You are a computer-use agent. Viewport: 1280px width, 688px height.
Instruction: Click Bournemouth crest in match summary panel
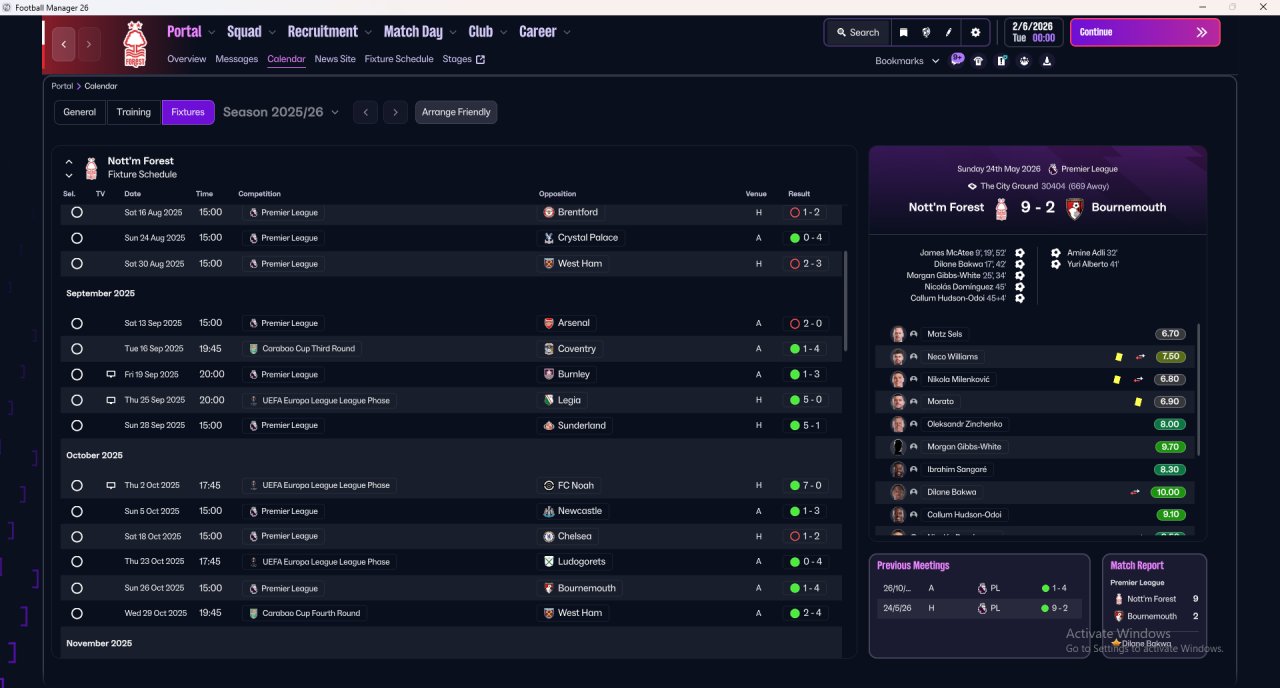[x=1074, y=208]
